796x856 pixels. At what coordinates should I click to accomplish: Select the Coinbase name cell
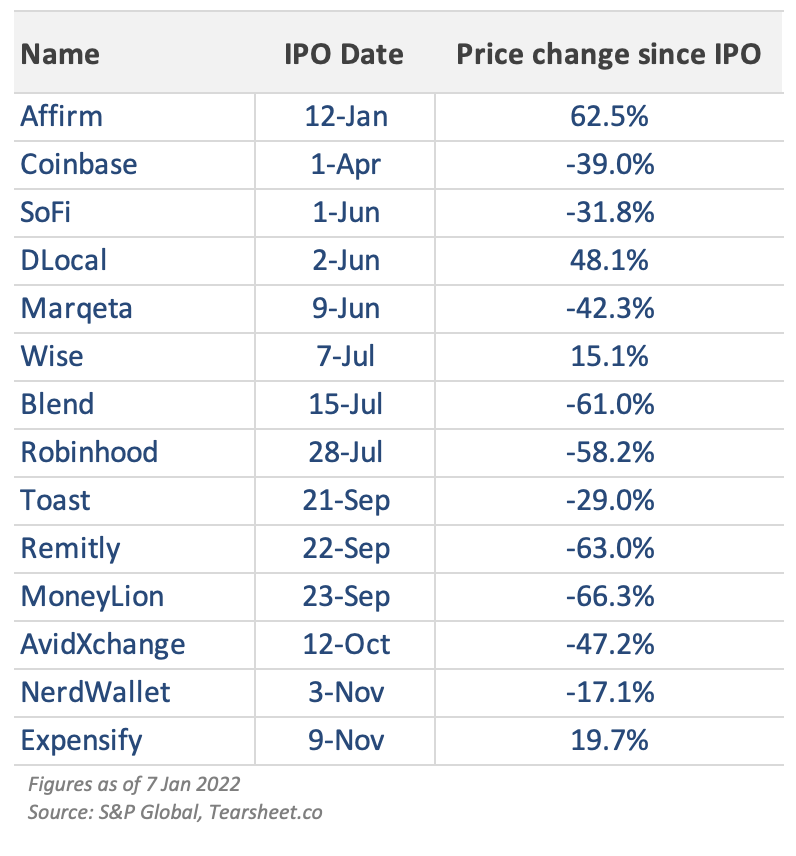point(79,164)
